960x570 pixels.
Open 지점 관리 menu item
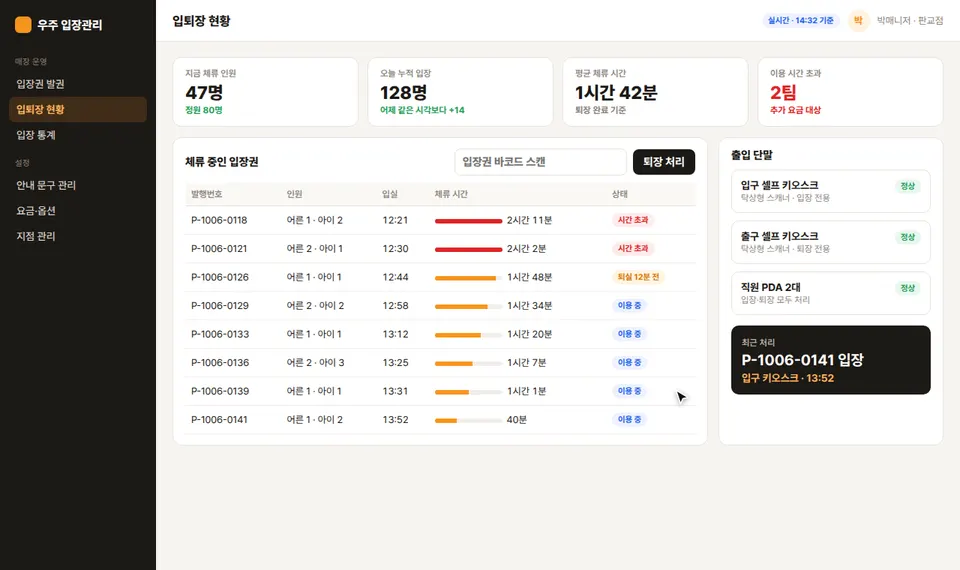[x=78, y=236]
